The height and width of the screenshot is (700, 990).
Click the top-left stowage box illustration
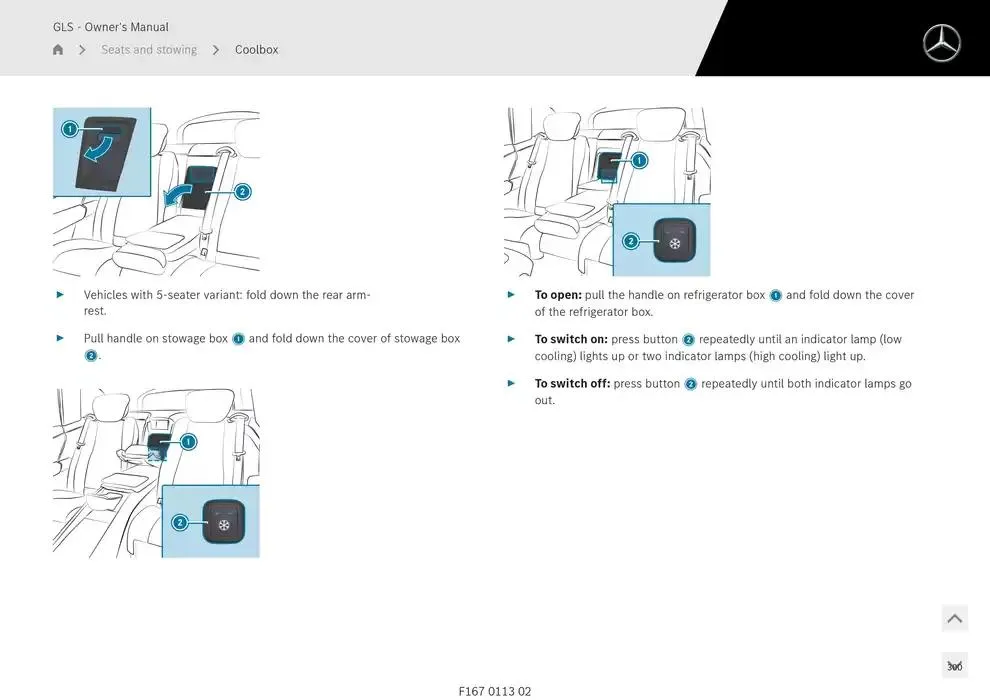[x=156, y=191]
